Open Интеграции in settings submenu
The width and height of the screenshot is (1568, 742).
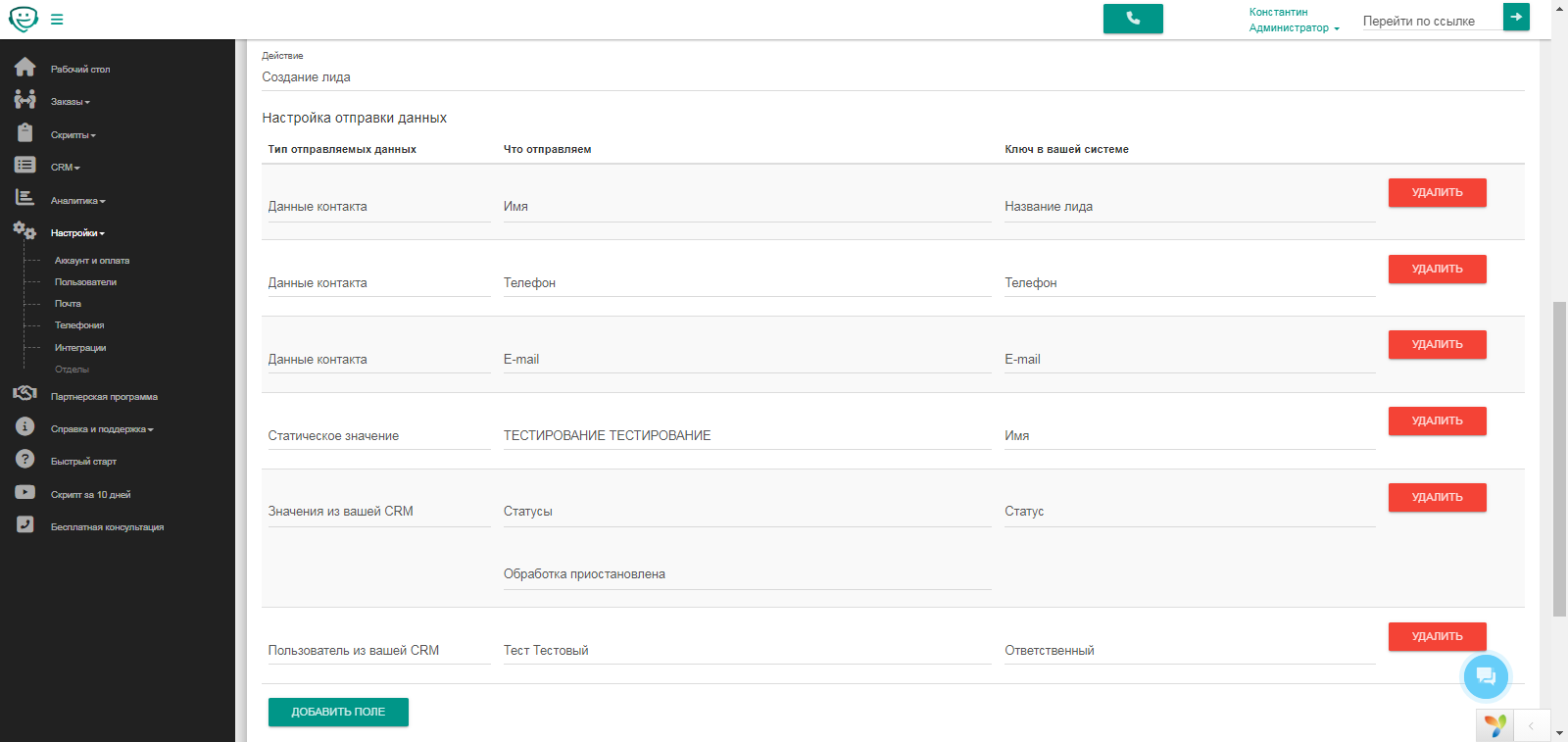coord(80,348)
